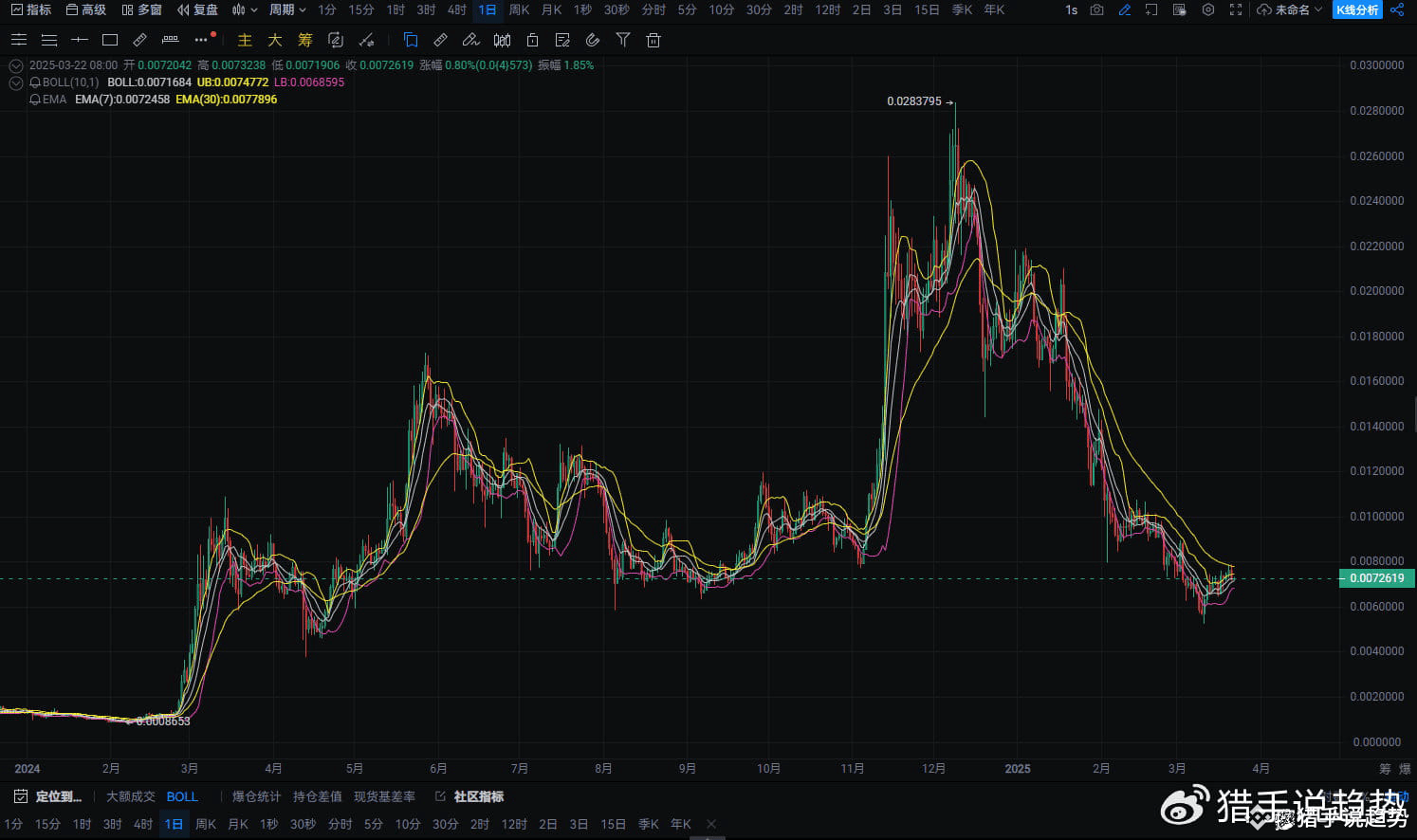
Task: Toggle the lock drawings icon
Action: (x=532, y=40)
